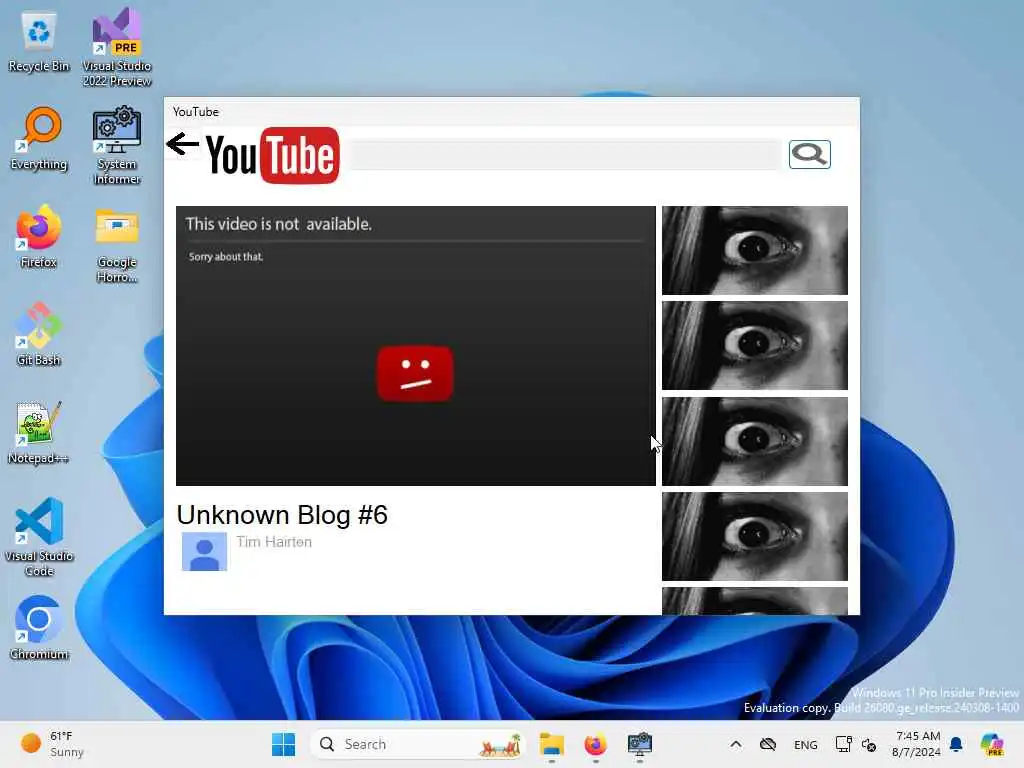Select the fourth eye thumbnail in sidebar
The width and height of the screenshot is (1024, 768).
(755, 536)
